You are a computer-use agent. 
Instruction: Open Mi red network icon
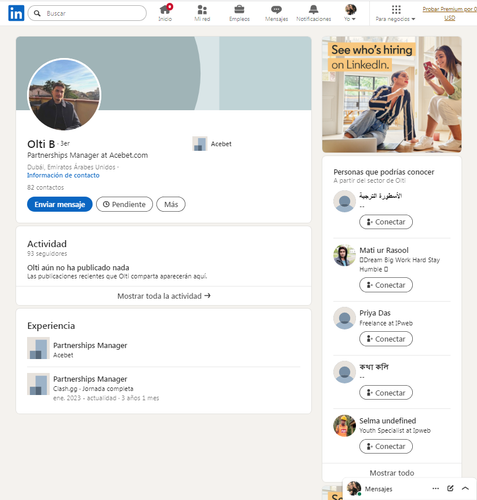tap(202, 13)
